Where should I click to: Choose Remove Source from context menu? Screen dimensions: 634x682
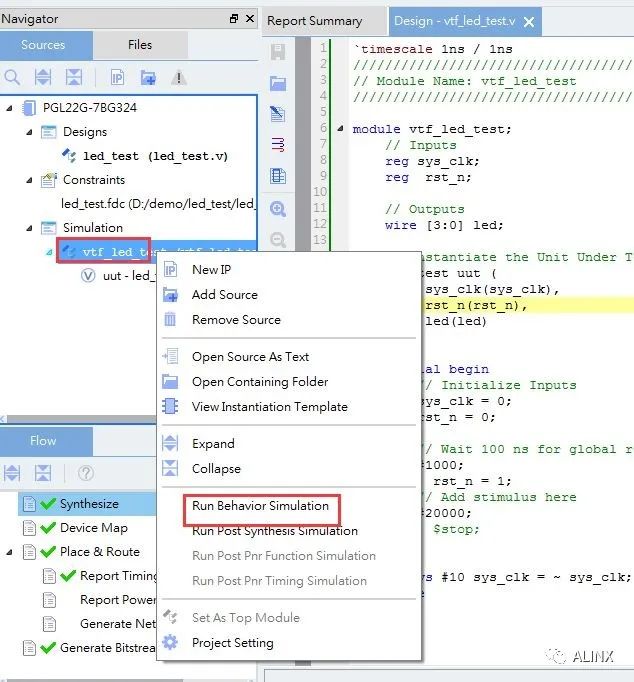[x=289, y=320]
